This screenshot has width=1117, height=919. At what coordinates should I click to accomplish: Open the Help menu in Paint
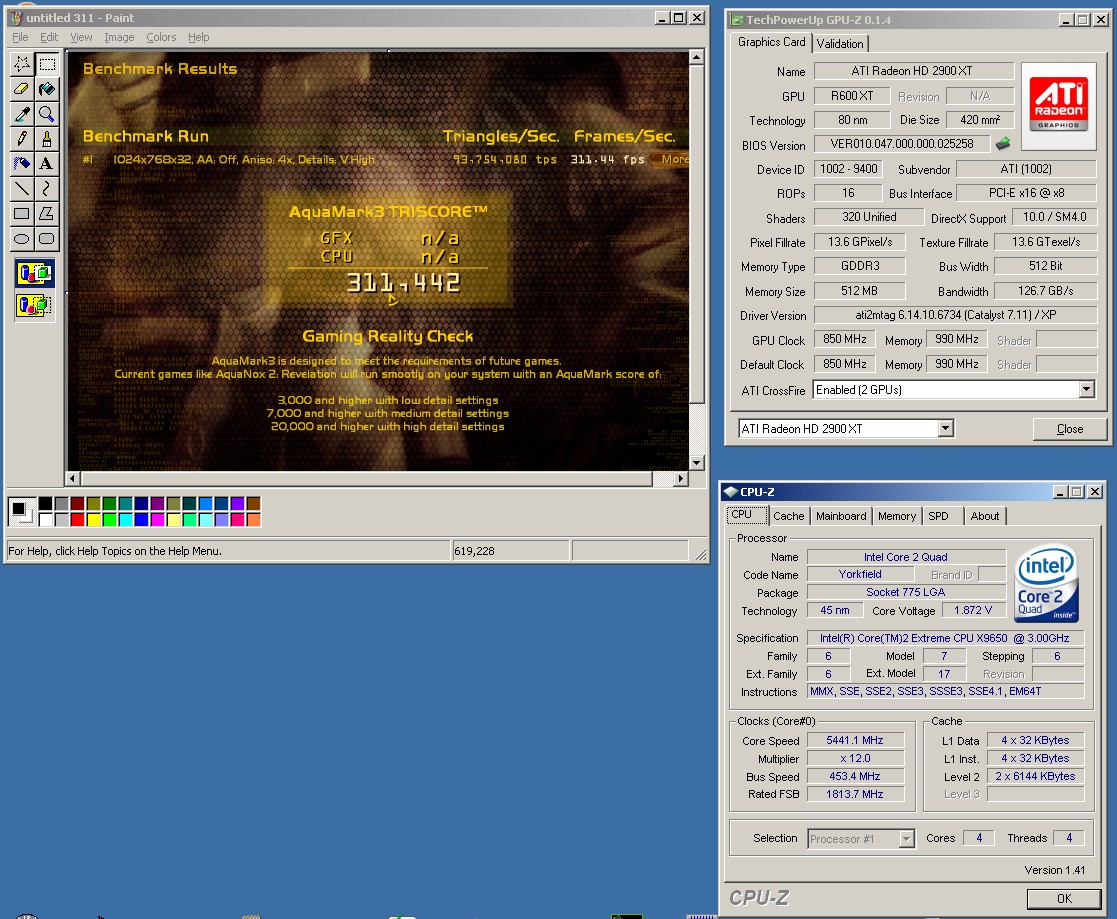199,37
